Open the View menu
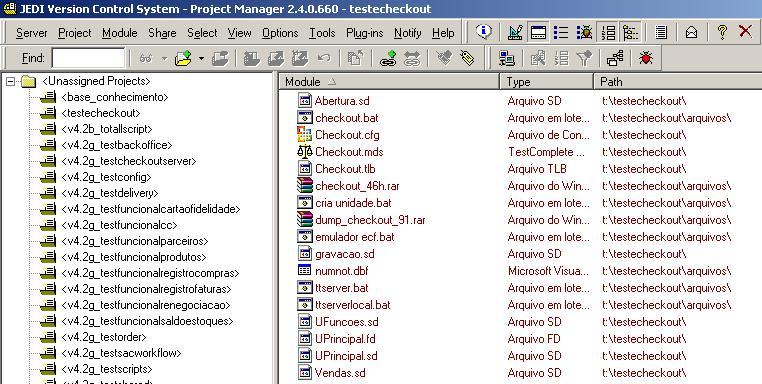Viewport: 762px width, 384px height. click(240, 33)
